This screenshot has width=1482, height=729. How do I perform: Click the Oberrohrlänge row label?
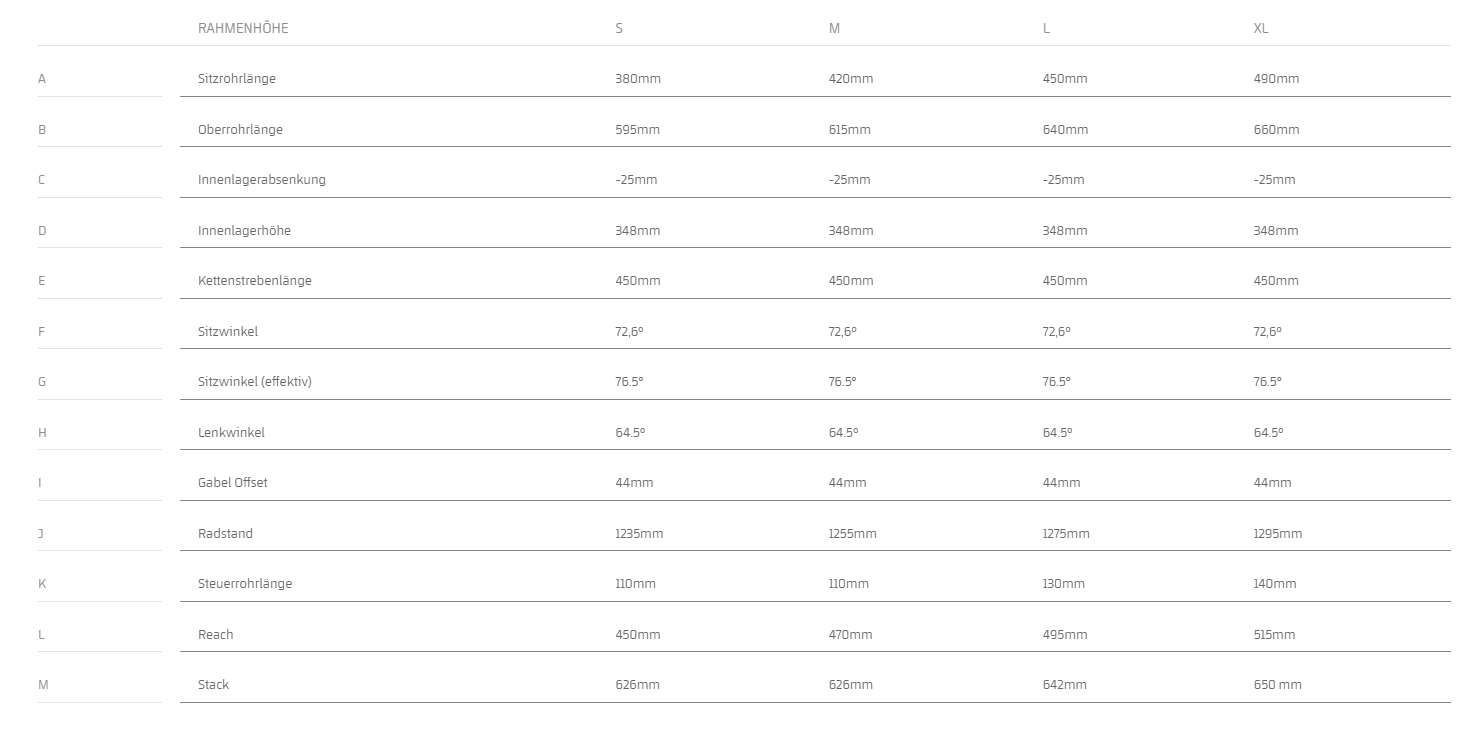240,130
